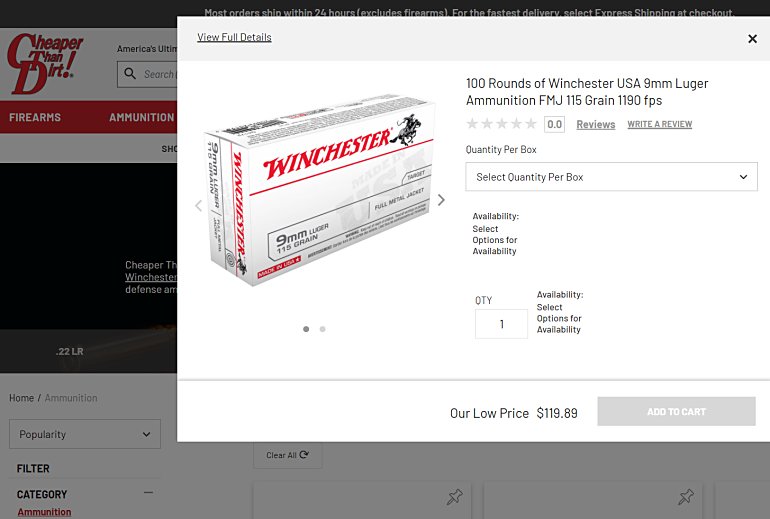Open the Select Quantity Per Box dropdown
This screenshot has height=519, width=770.
click(x=611, y=177)
